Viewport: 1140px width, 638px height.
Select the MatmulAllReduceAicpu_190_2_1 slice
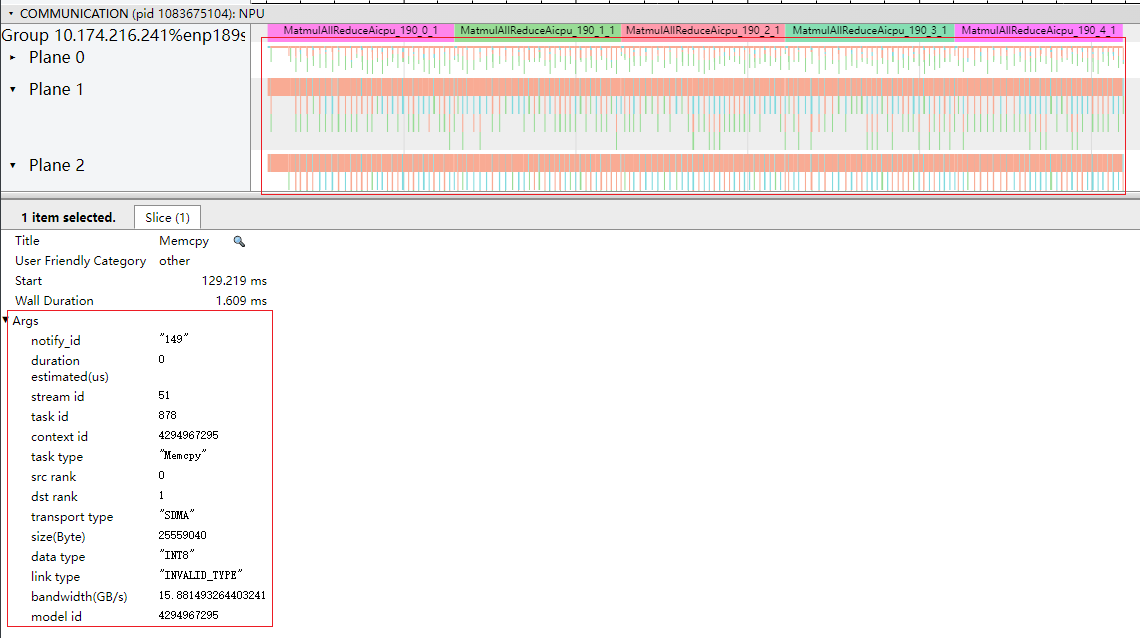703,31
